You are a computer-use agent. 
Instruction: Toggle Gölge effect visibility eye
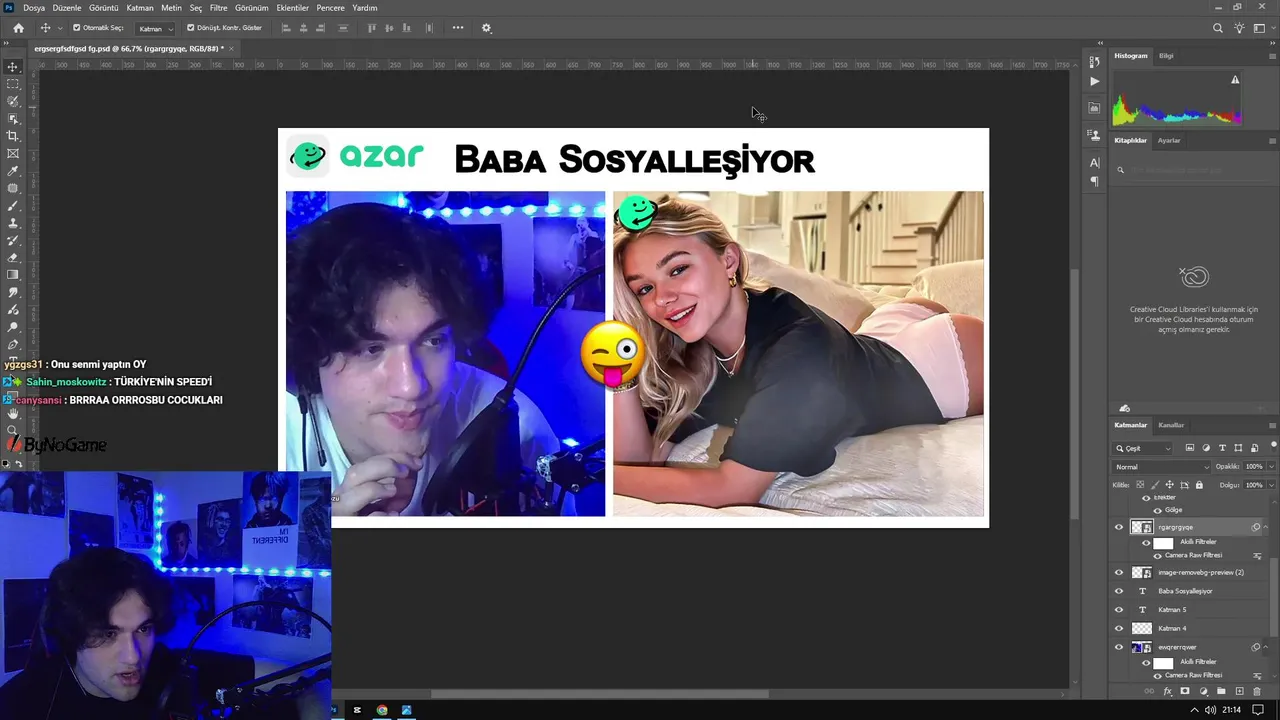tap(1158, 510)
